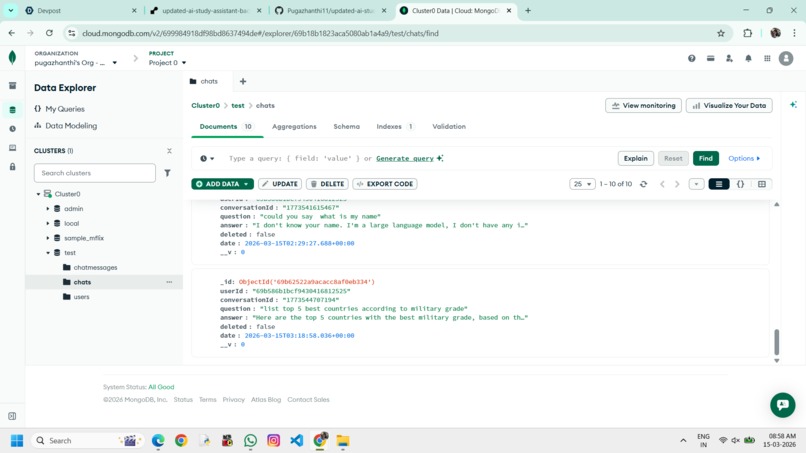Open more options for chats collection
The height and width of the screenshot is (453, 806).
(169, 282)
